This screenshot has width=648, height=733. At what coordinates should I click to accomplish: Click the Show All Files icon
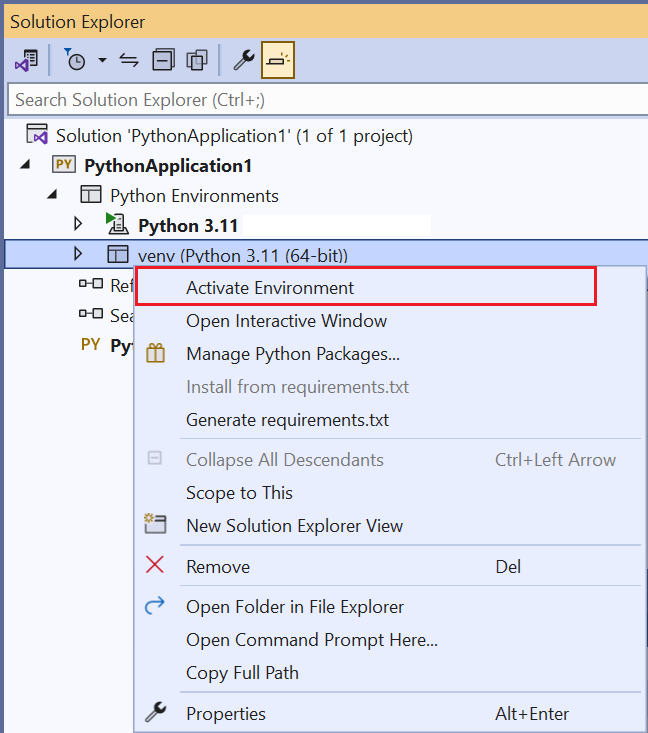[x=197, y=61]
